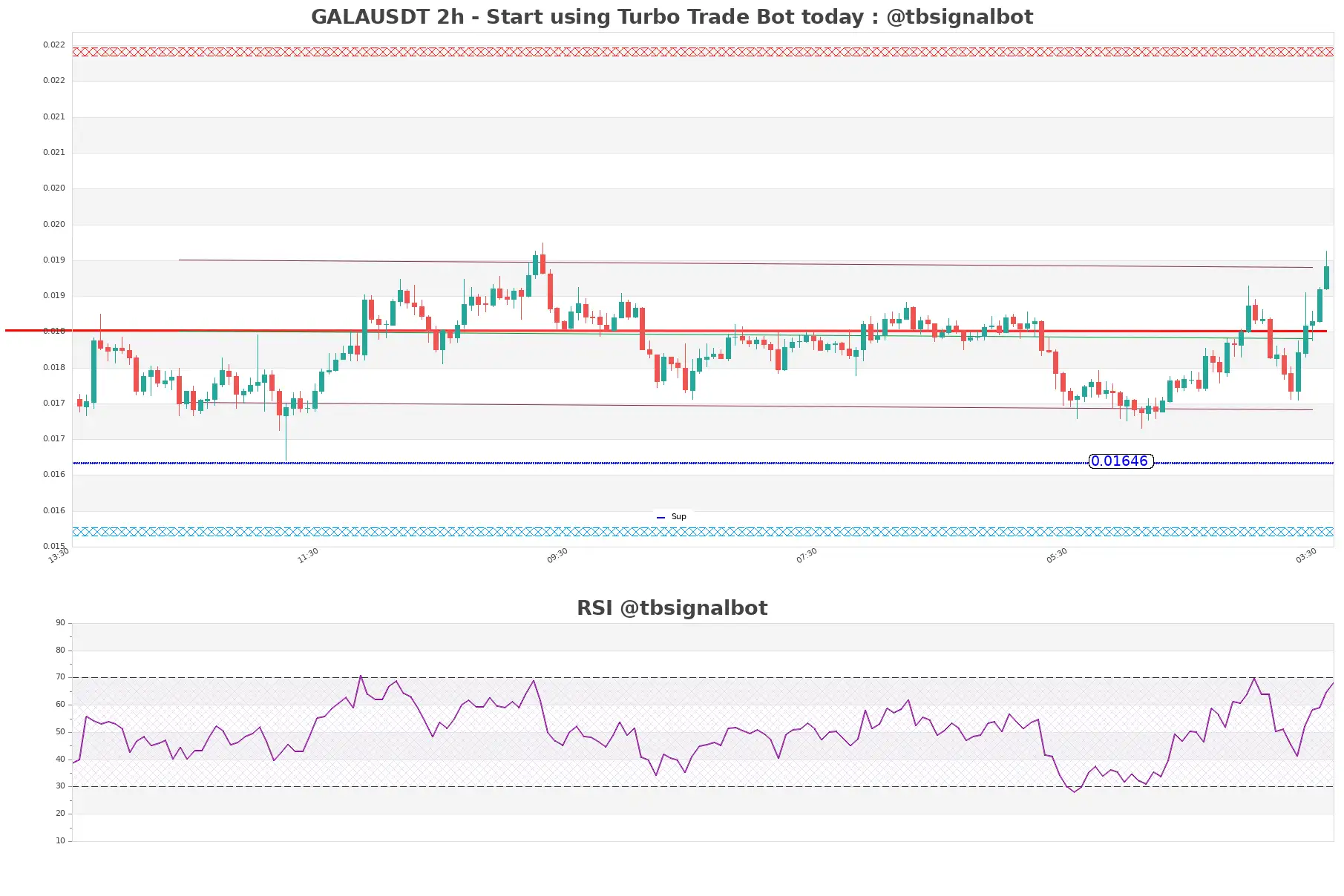Click the 09:30 time axis label

pyautogui.click(x=557, y=556)
